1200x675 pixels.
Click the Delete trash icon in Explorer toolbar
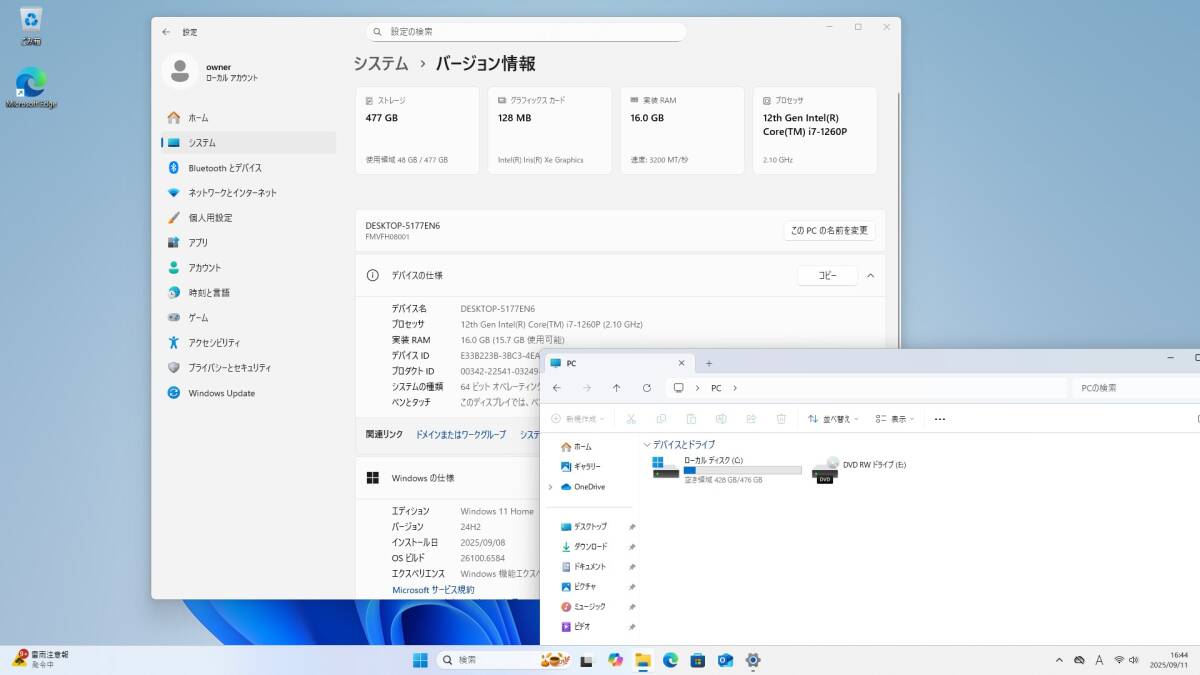781,418
